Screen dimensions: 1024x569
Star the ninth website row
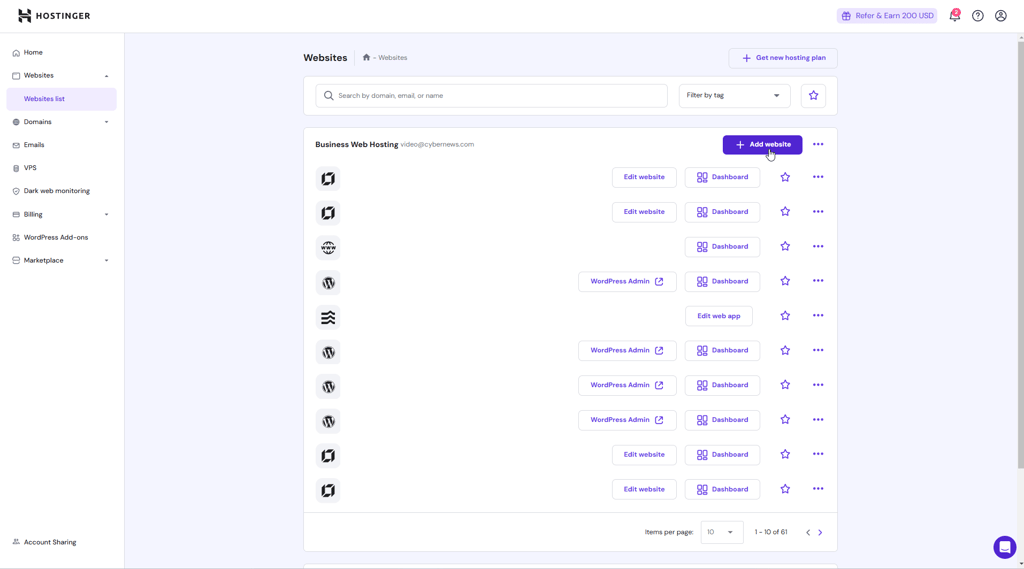point(785,454)
